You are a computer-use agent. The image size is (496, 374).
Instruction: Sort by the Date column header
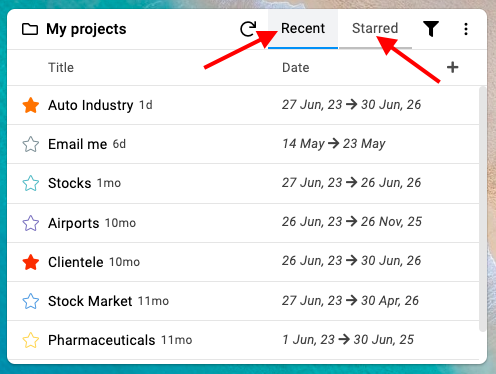click(x=295, y=67)
